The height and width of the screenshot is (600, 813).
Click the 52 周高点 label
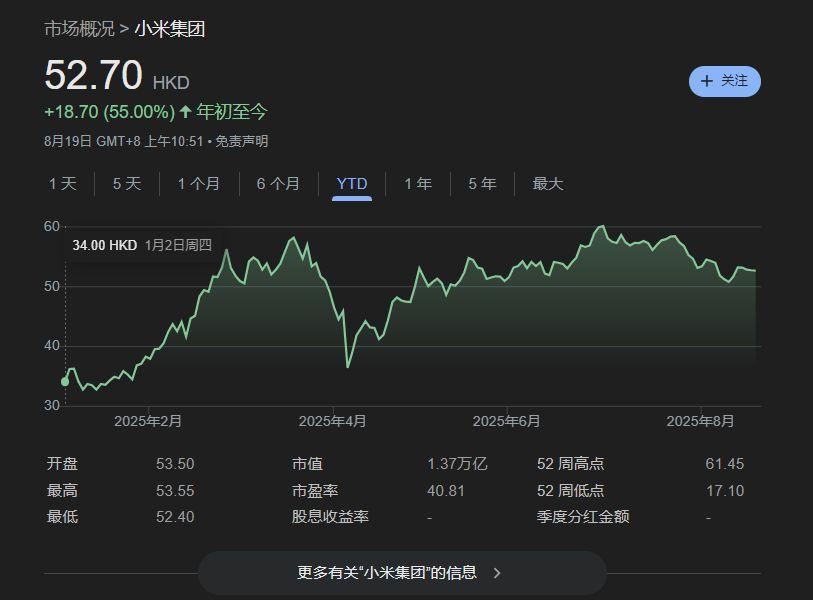click(570, 464)
